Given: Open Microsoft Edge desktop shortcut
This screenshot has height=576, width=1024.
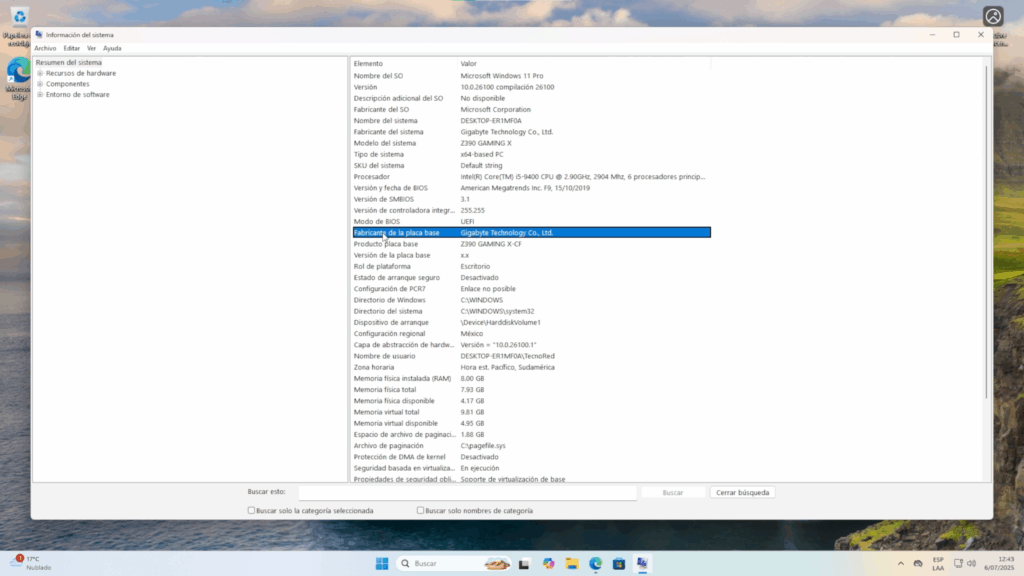Looking at the screenshot, I should coord(18,78).
